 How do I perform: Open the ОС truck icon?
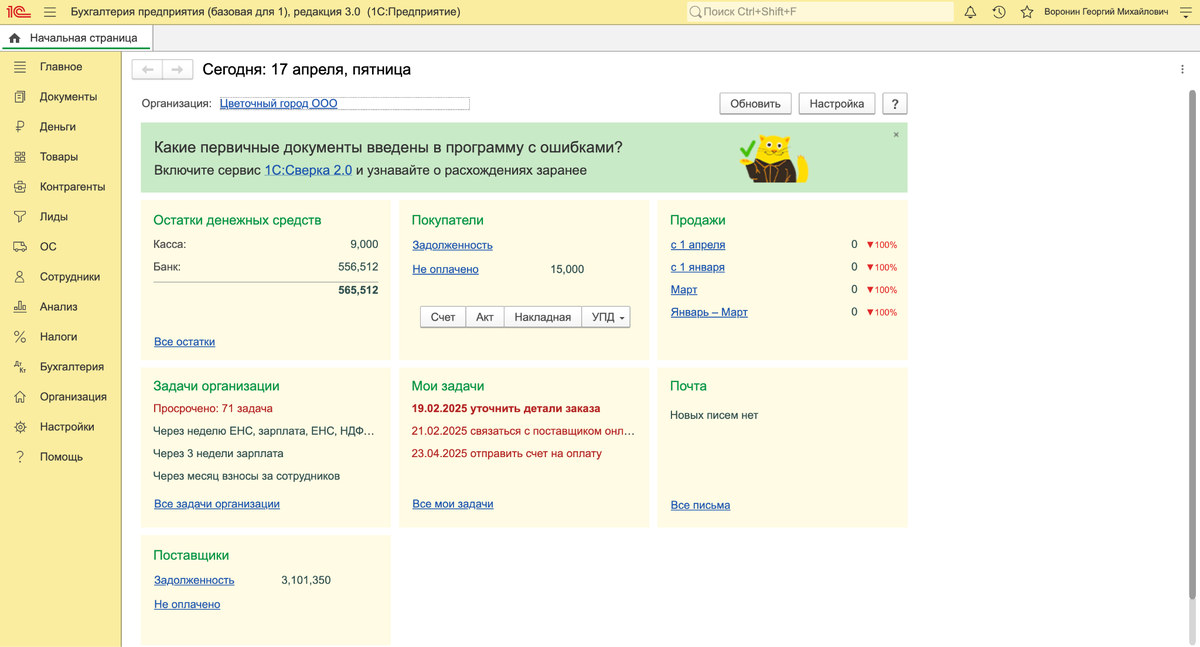click(x=19, y=247)
